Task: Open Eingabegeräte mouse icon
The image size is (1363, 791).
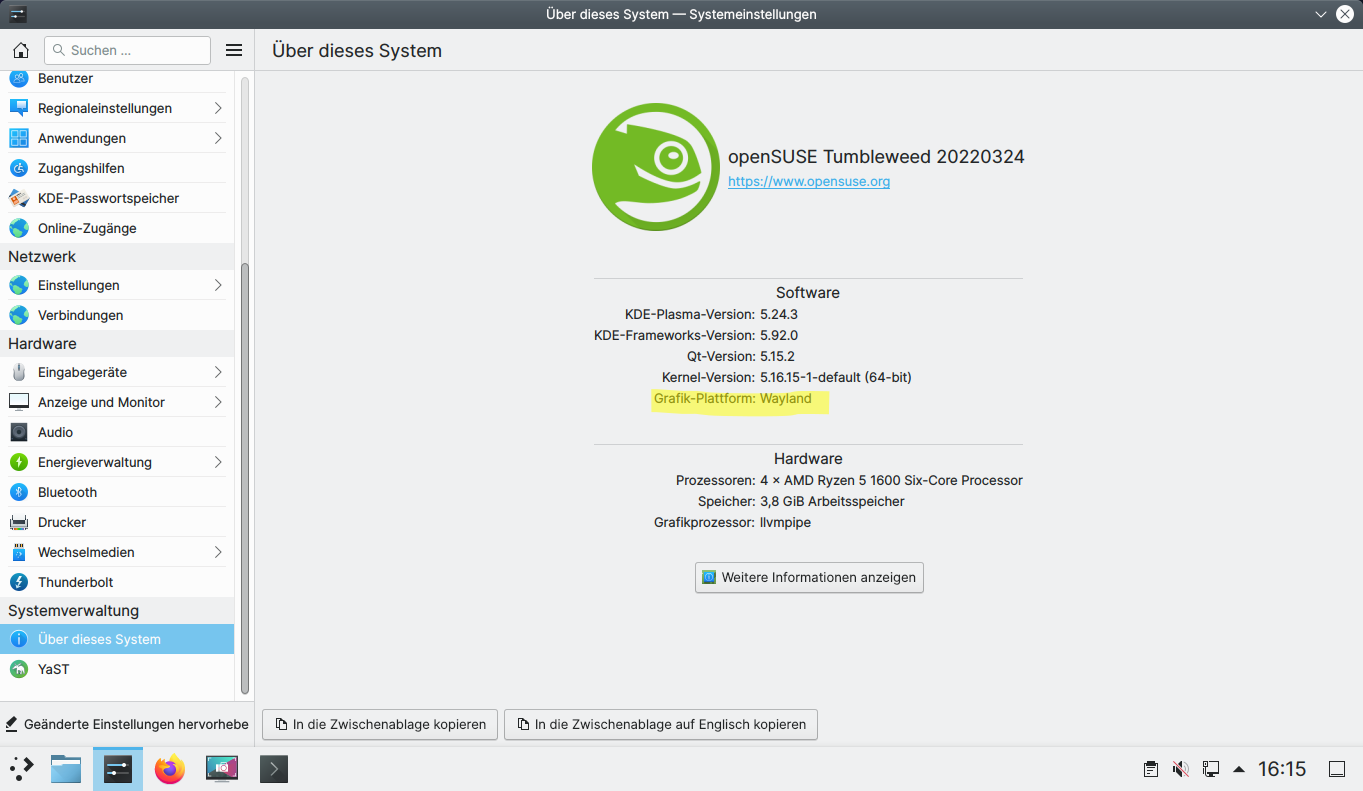Action: [x=19, y=372]
